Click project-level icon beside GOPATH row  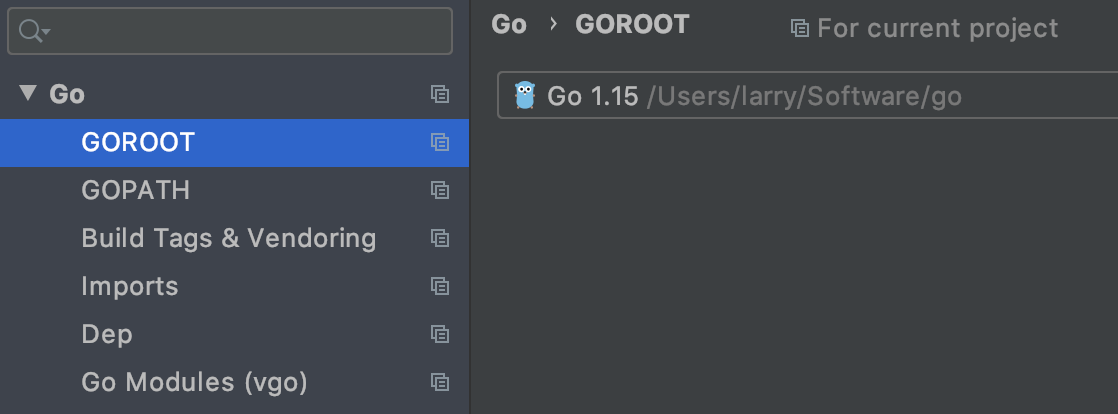(x=439, y=190)
